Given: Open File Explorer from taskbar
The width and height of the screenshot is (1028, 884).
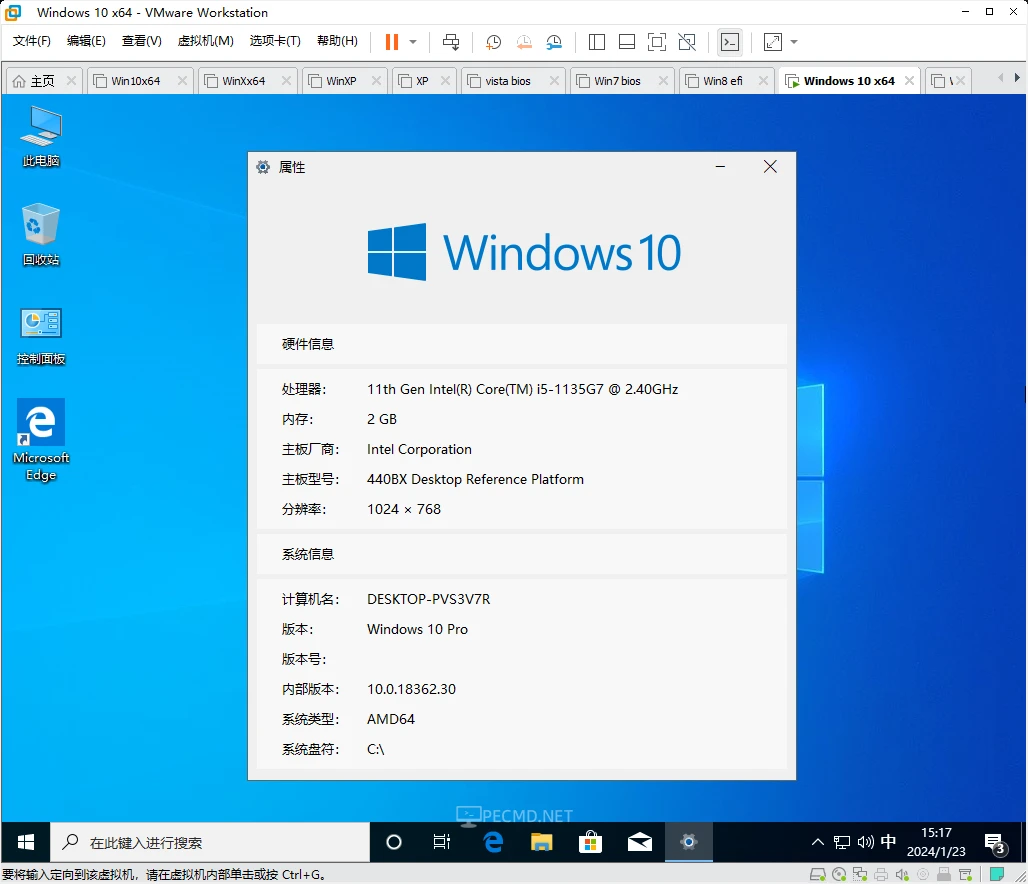Looking at the screenshot, I should [x=542, y=842].
